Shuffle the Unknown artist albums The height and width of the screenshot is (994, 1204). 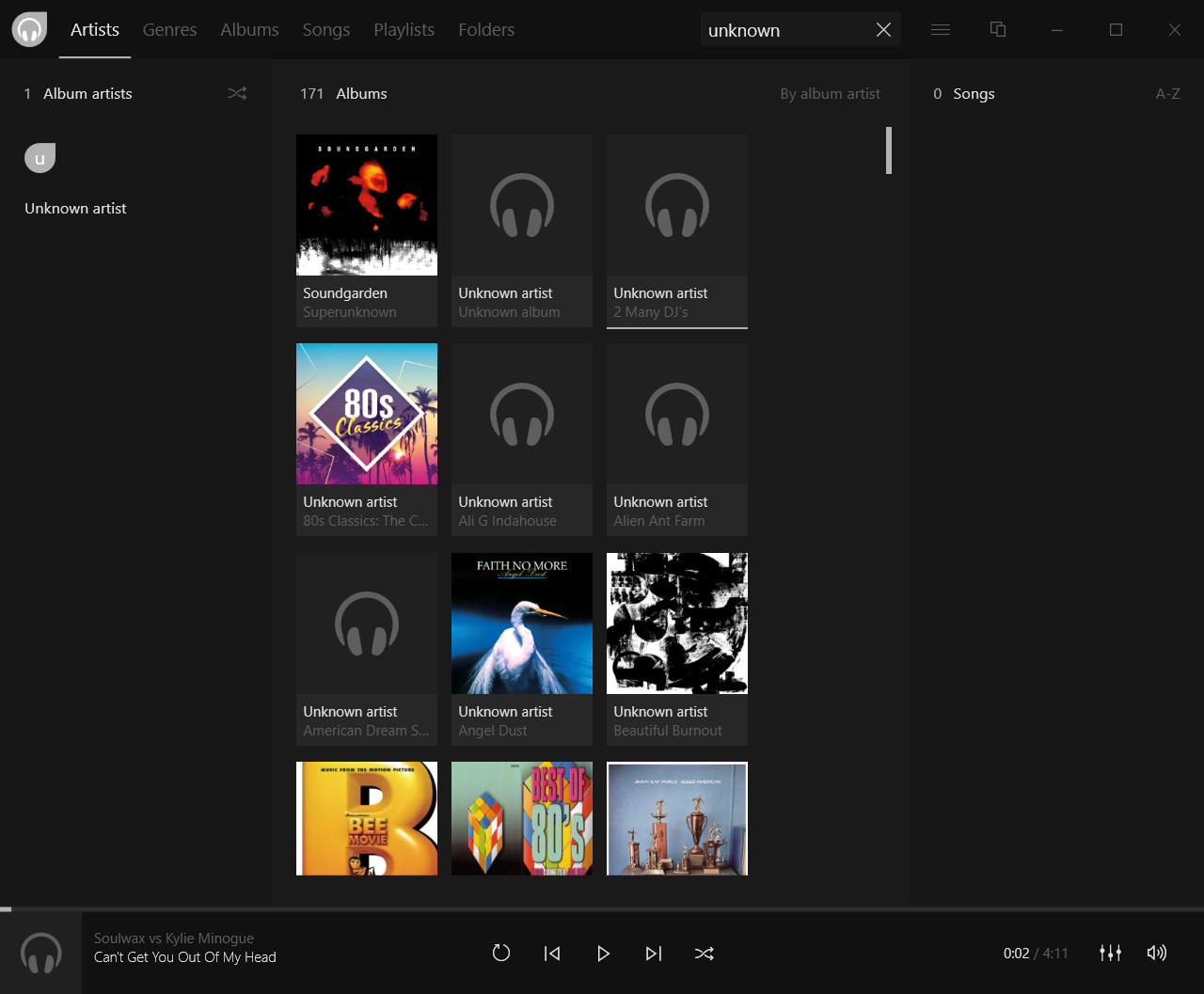(236, 93)
